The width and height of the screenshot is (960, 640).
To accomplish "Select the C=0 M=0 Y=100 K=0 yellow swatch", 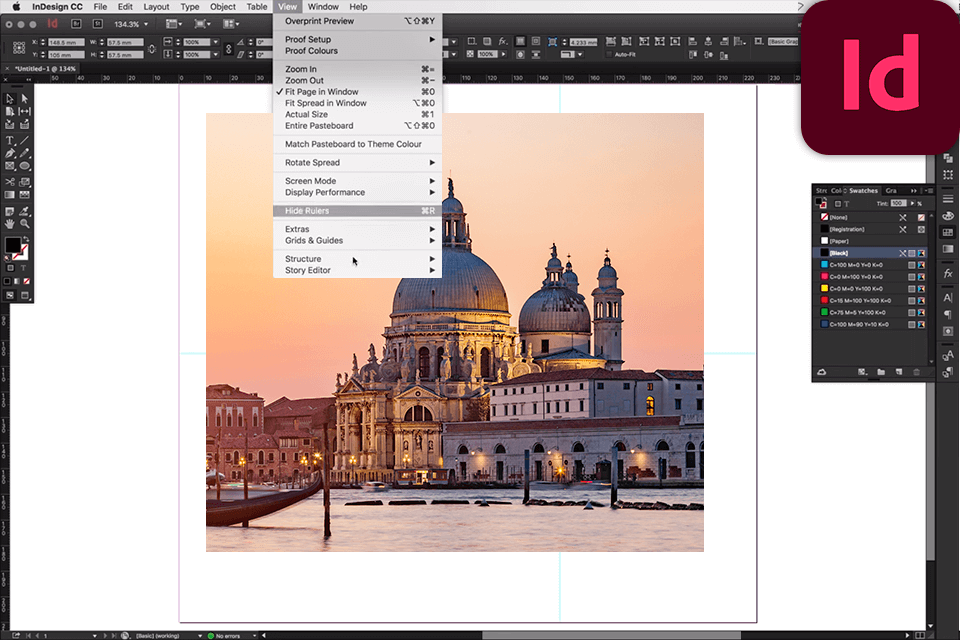I will (855, 288).
